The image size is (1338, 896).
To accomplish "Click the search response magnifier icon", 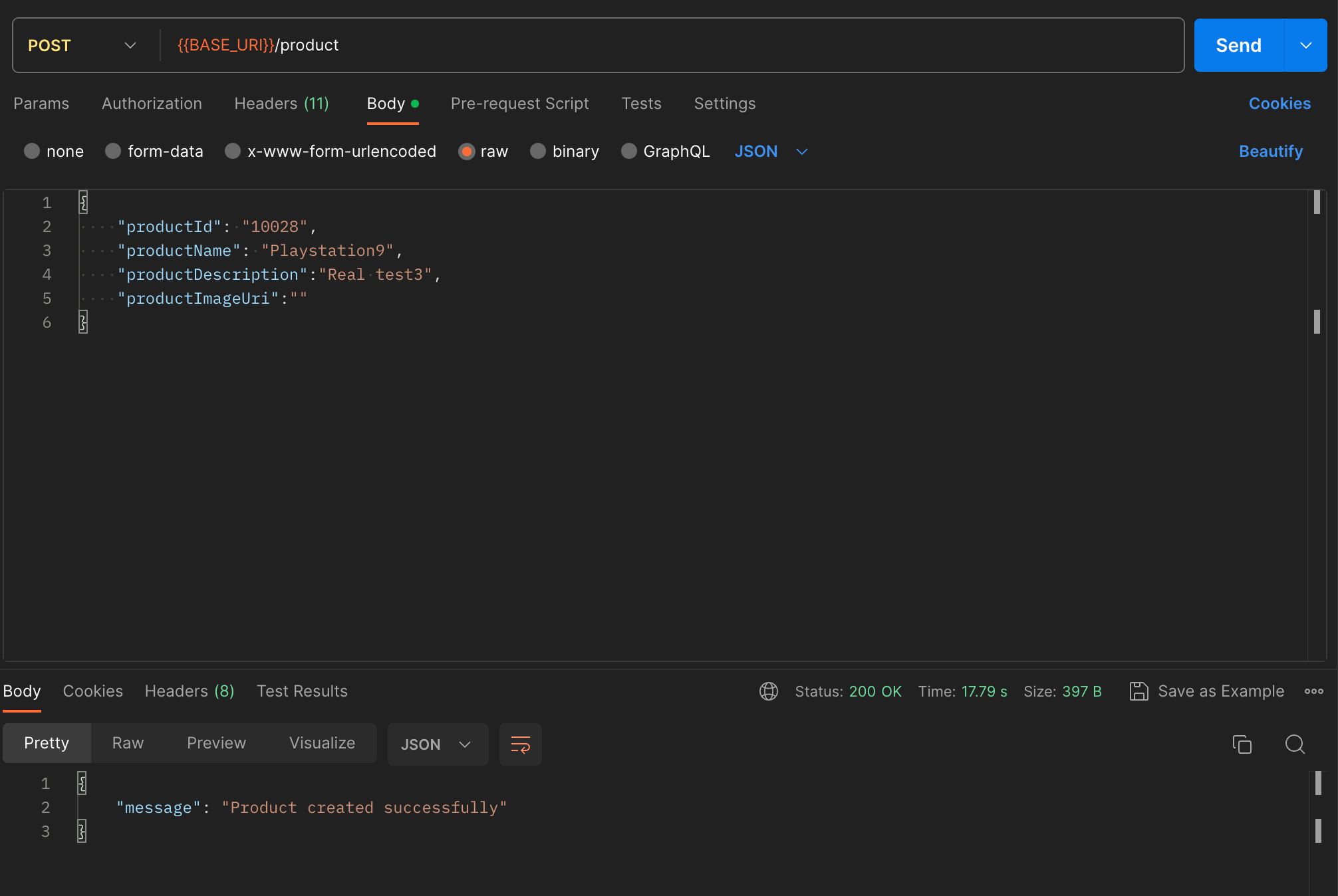I will (1294, 744).
